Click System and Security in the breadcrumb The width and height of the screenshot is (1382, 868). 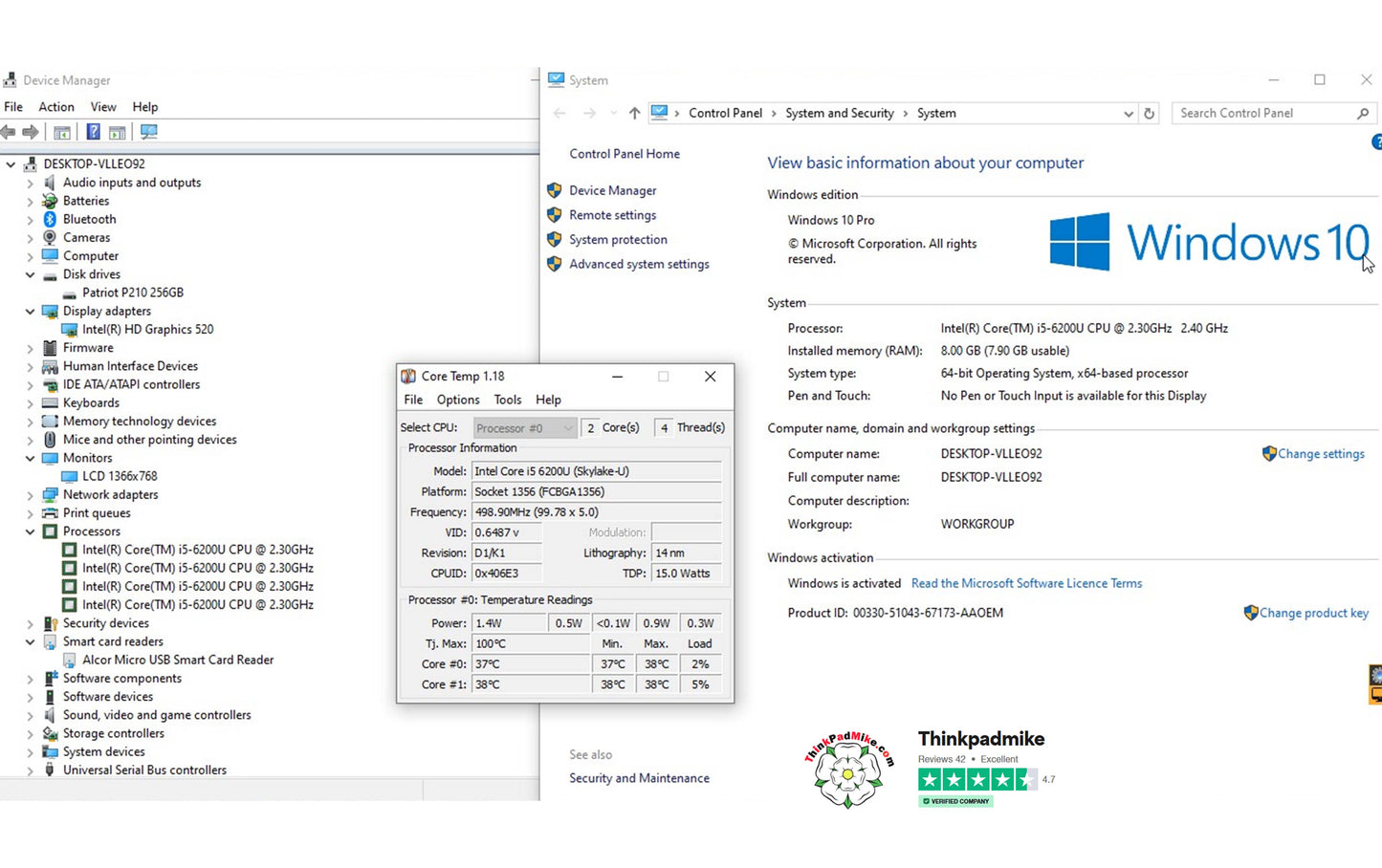pyautogui.click(x=840, y=113)
